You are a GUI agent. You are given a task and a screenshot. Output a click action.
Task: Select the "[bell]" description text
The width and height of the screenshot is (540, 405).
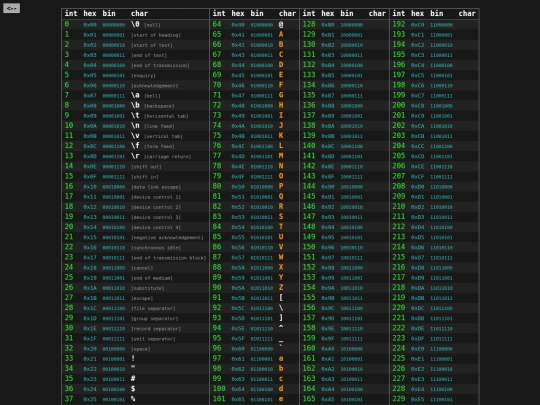click(x=152, y=96)
